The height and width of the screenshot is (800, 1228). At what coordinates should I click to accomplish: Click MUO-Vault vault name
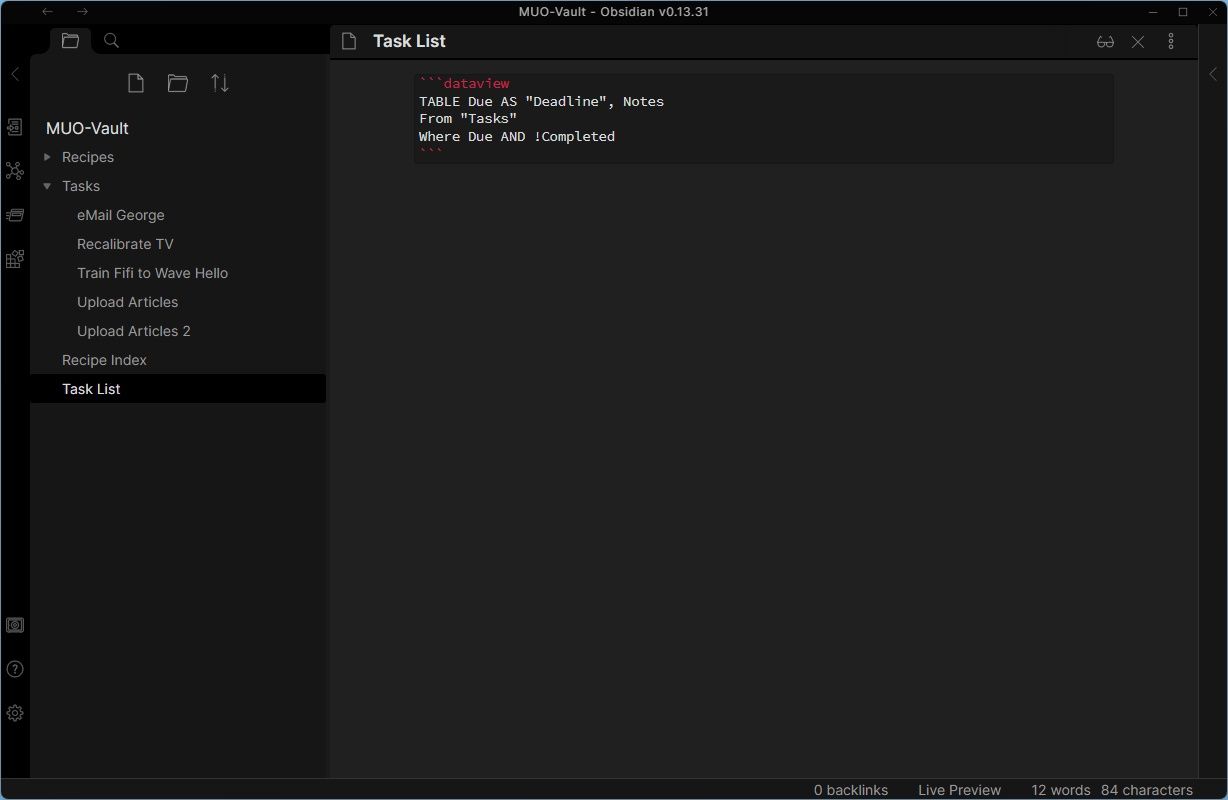click(x=87, y=128)
